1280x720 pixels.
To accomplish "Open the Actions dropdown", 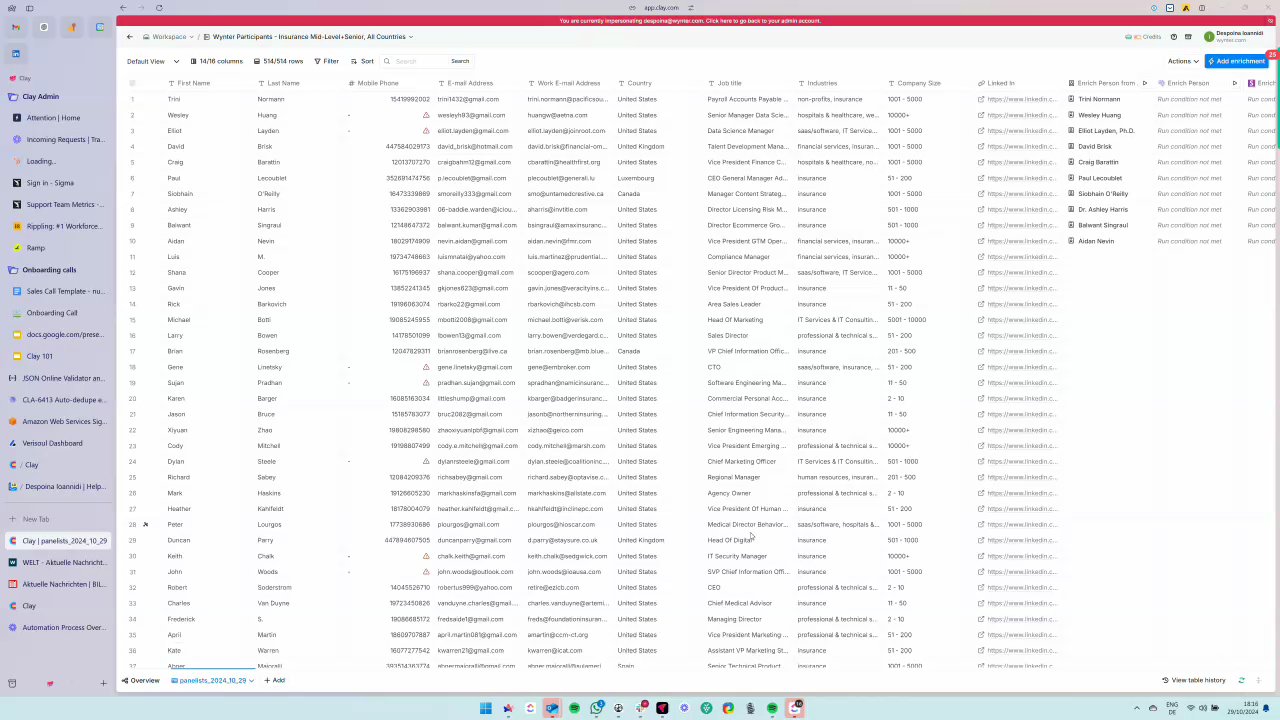I will pyautogui.click(x=1183, y=61).
